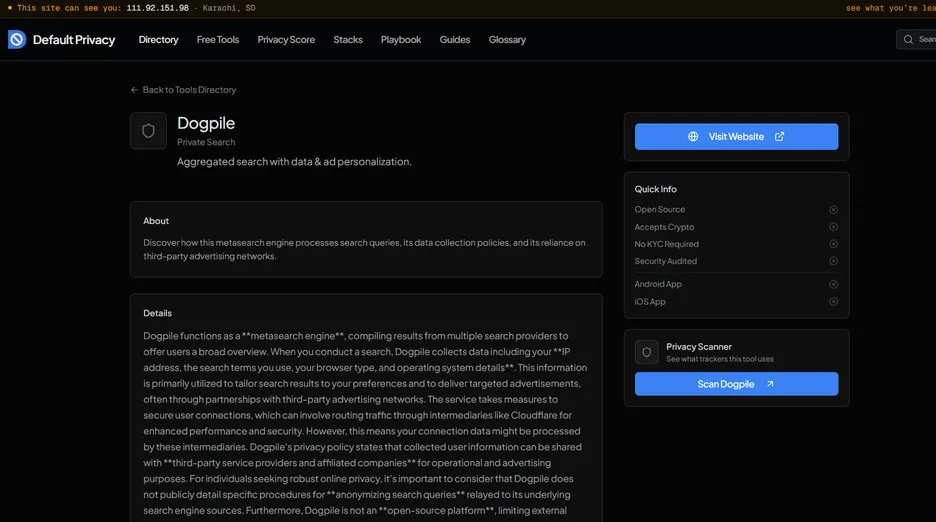
Task: Open the Playbook section
Action: pos(401,39)
